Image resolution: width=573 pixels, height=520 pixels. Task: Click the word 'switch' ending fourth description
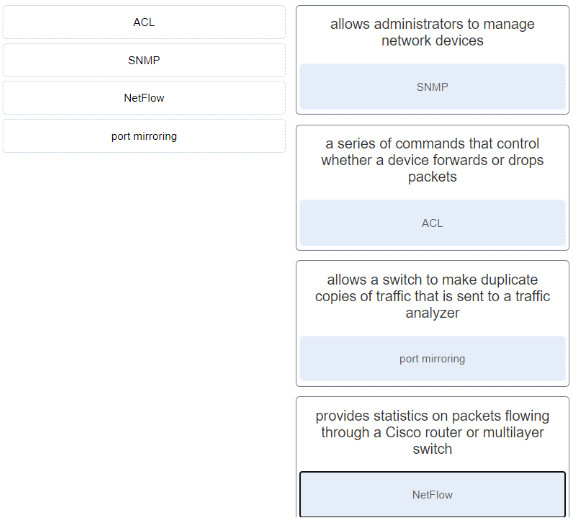(x=432, y=449)
